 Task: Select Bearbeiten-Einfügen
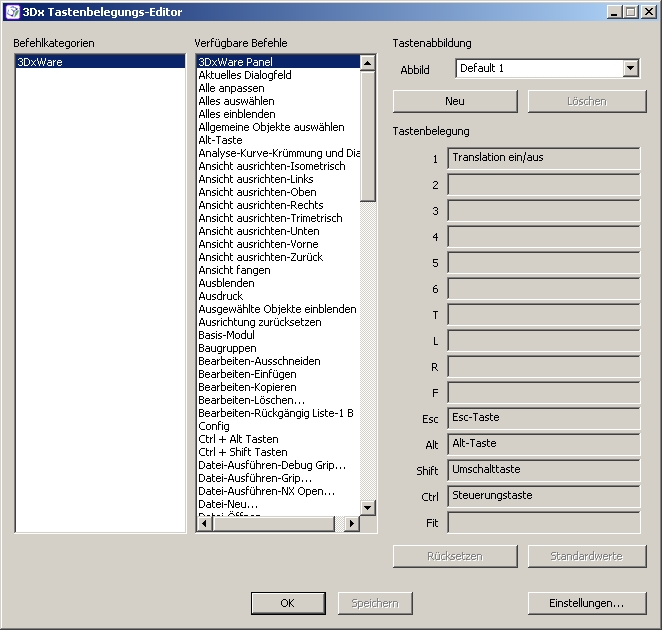[278, 374]
